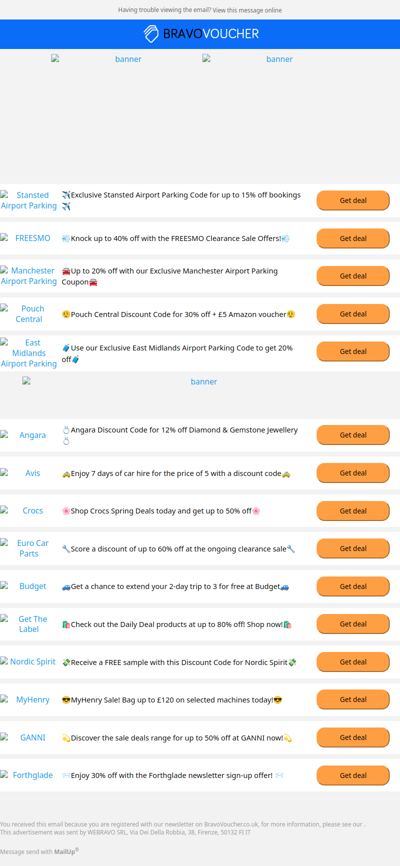Image resolution: width=400 pixels, height=866 pixels.
Task: Get deal for Nordic Spirit free sample
Action: [x=353, y=662]
